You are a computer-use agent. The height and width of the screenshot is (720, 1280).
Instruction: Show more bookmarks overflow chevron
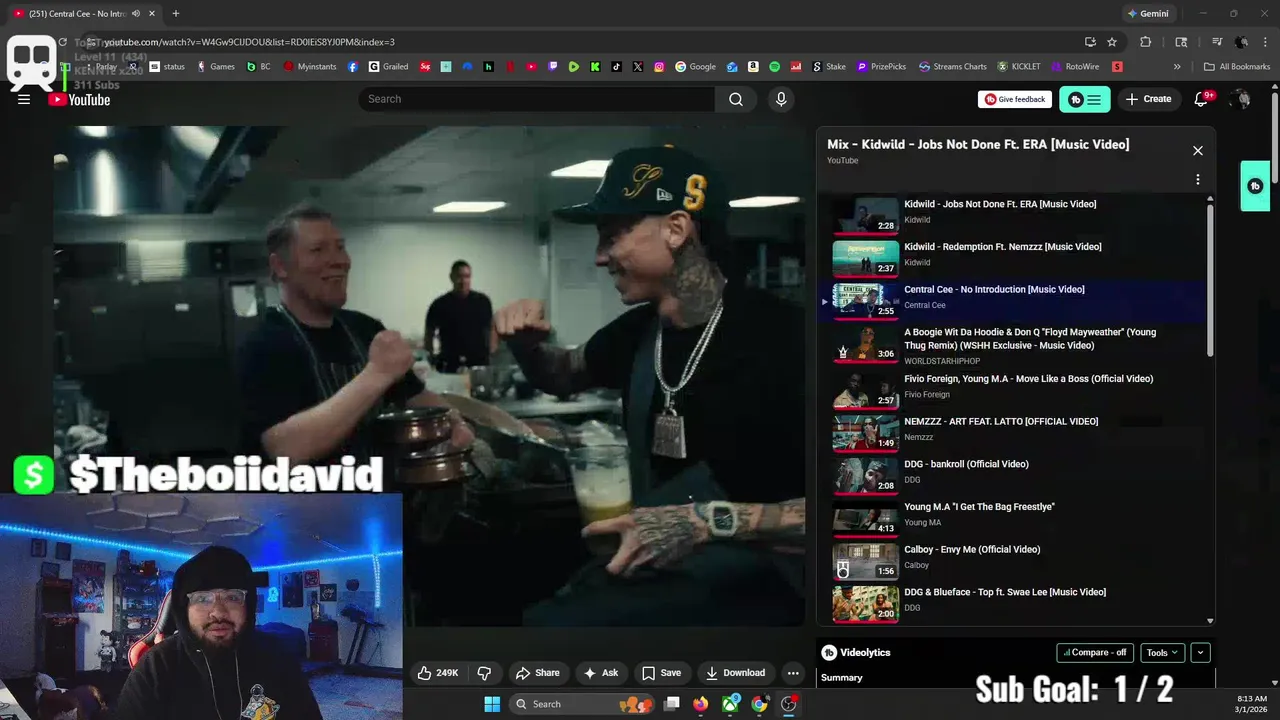(1177, 67)
